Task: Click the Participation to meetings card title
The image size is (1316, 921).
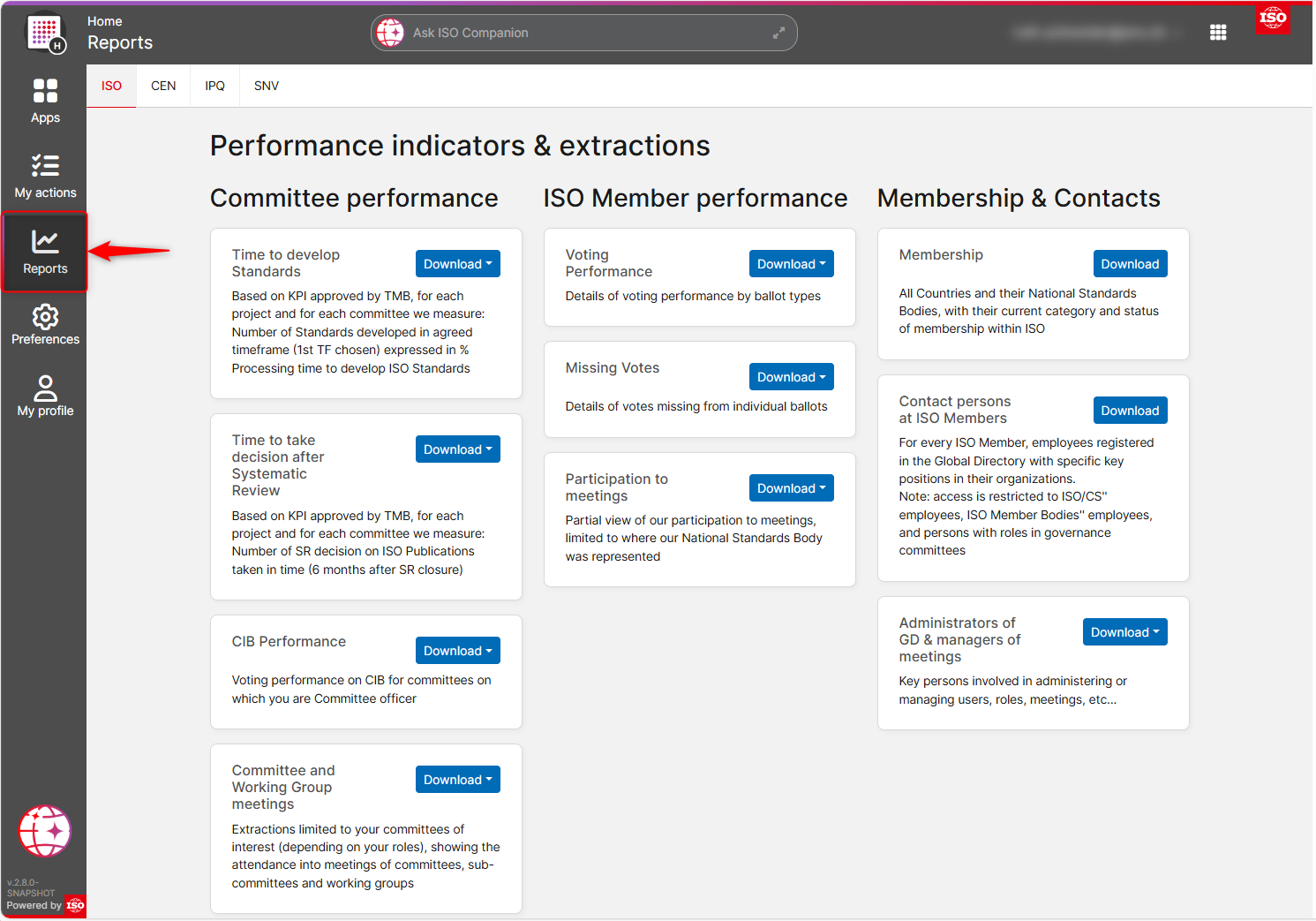Action: tap(617, 487)
